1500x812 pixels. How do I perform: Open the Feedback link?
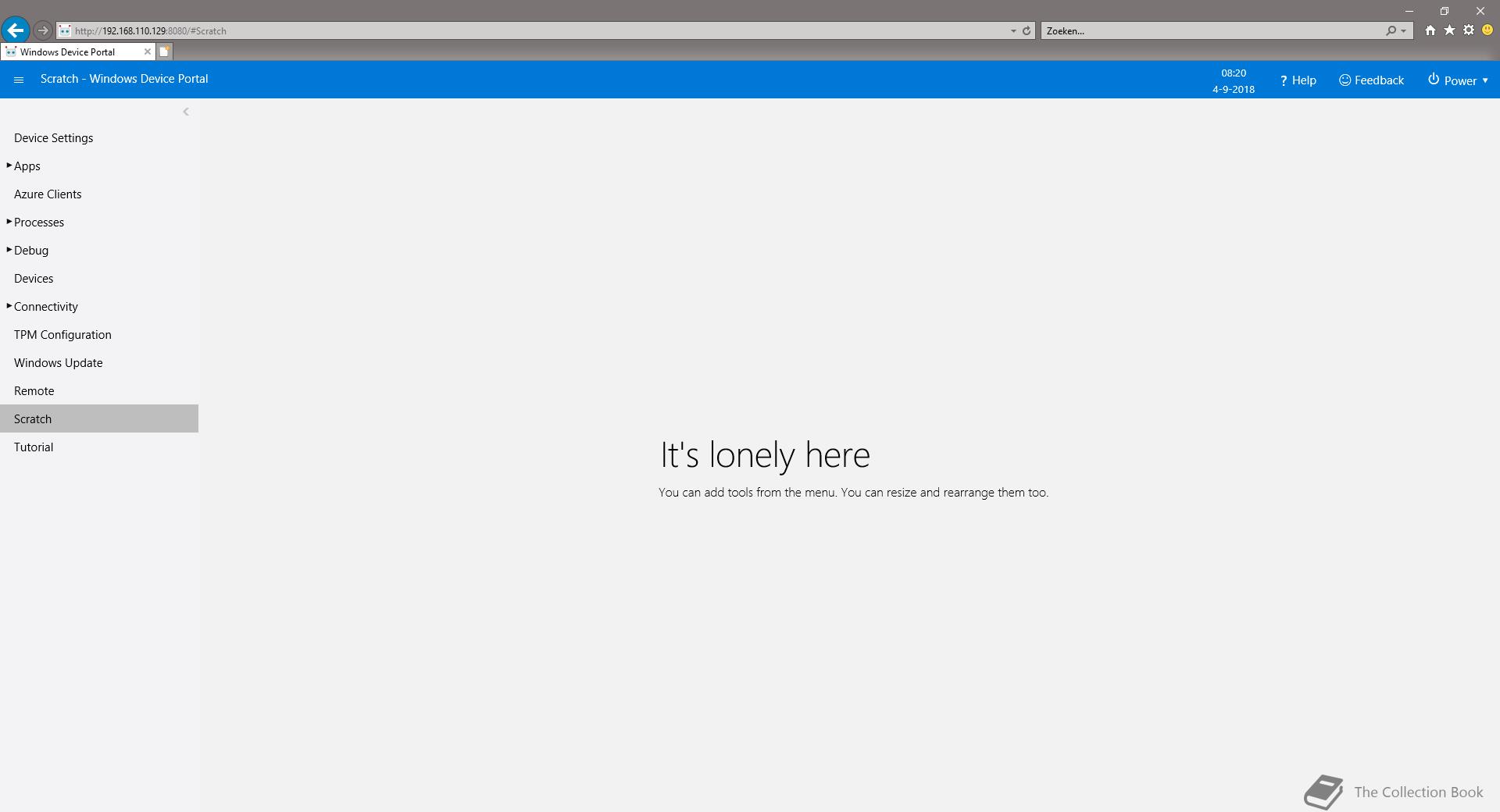pyautogui.click(x=1371, y=80)
